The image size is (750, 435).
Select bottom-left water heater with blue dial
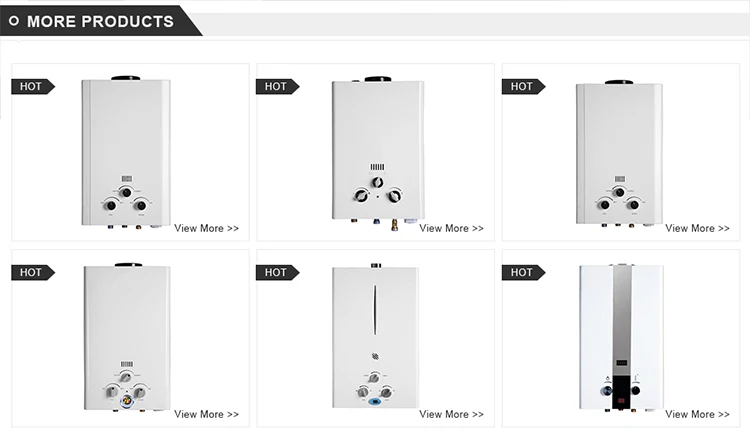(x=126, y=339)
